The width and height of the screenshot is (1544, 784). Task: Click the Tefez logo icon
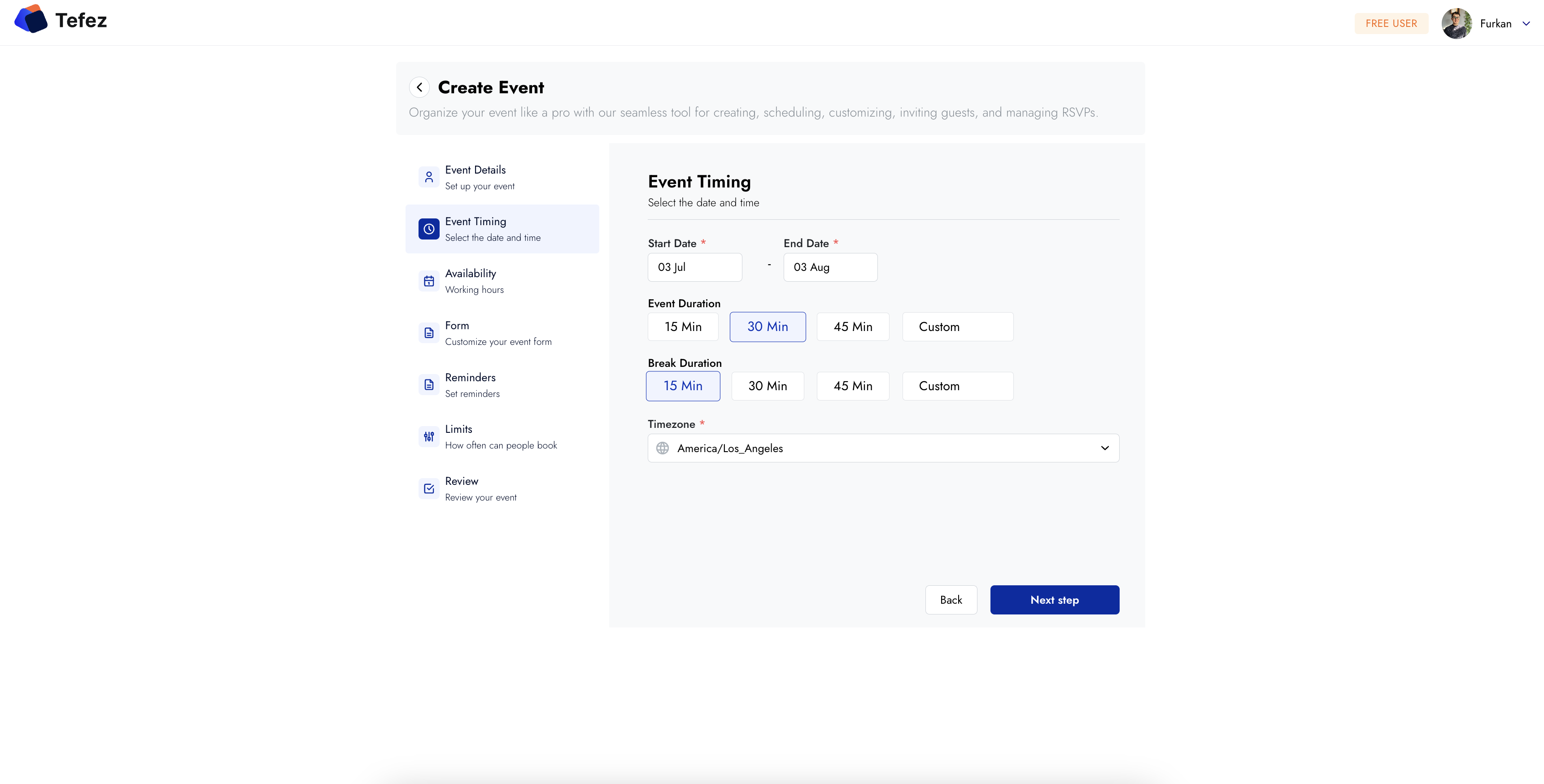pos(31,18)
